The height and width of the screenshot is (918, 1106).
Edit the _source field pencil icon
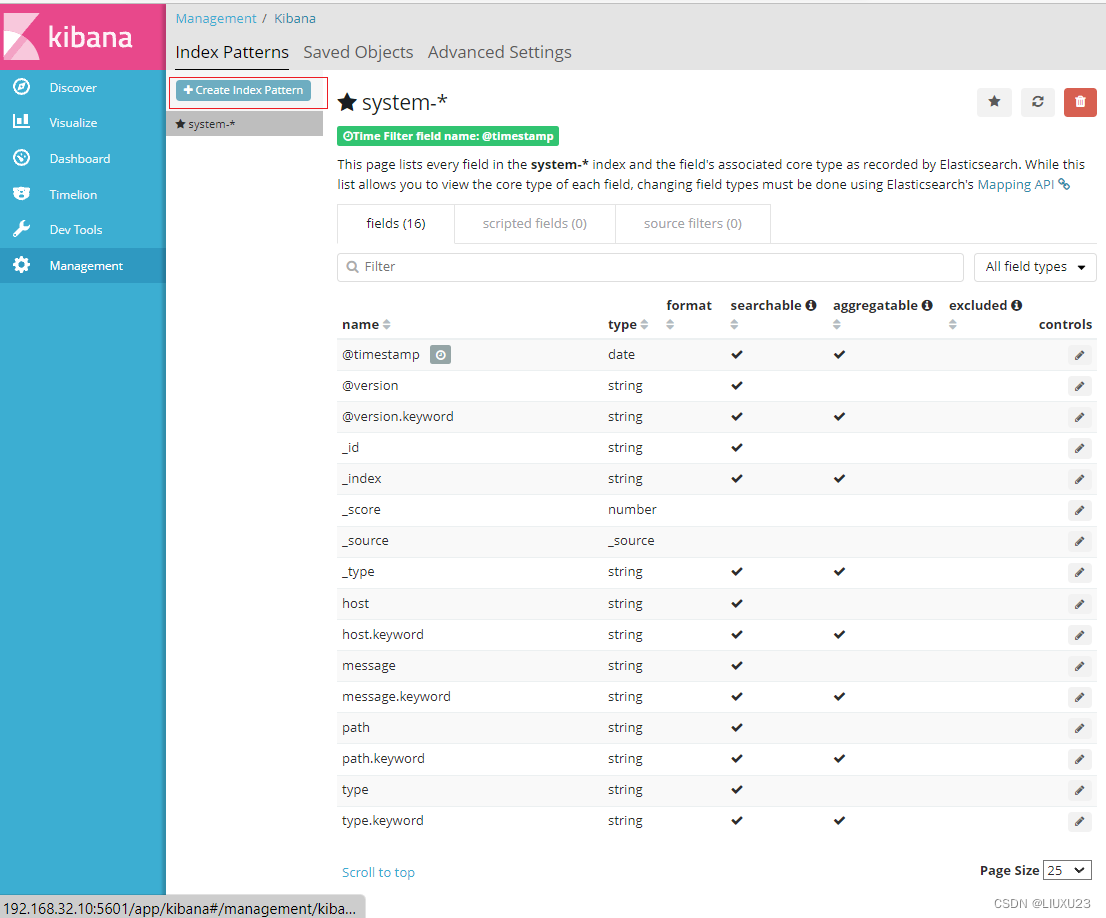click(x=1079, y=541)
